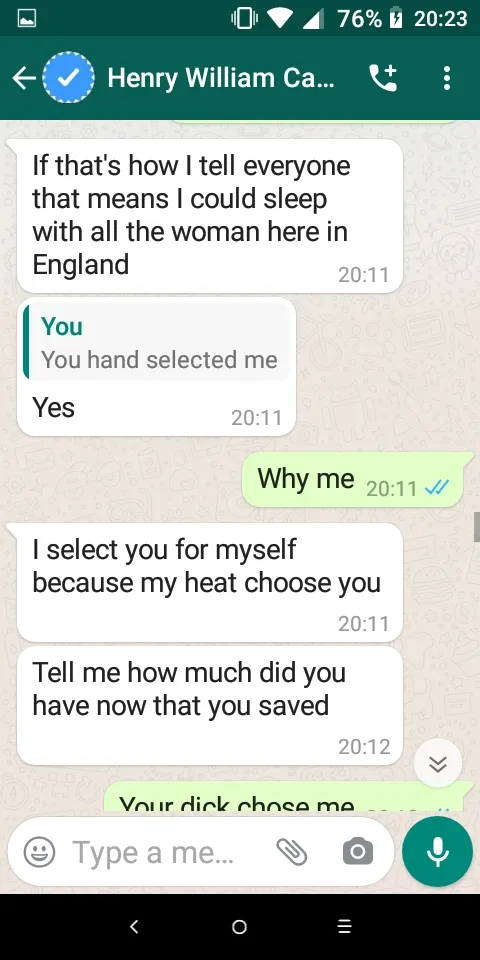Click the chat scrollbar handle

[476, 527]
